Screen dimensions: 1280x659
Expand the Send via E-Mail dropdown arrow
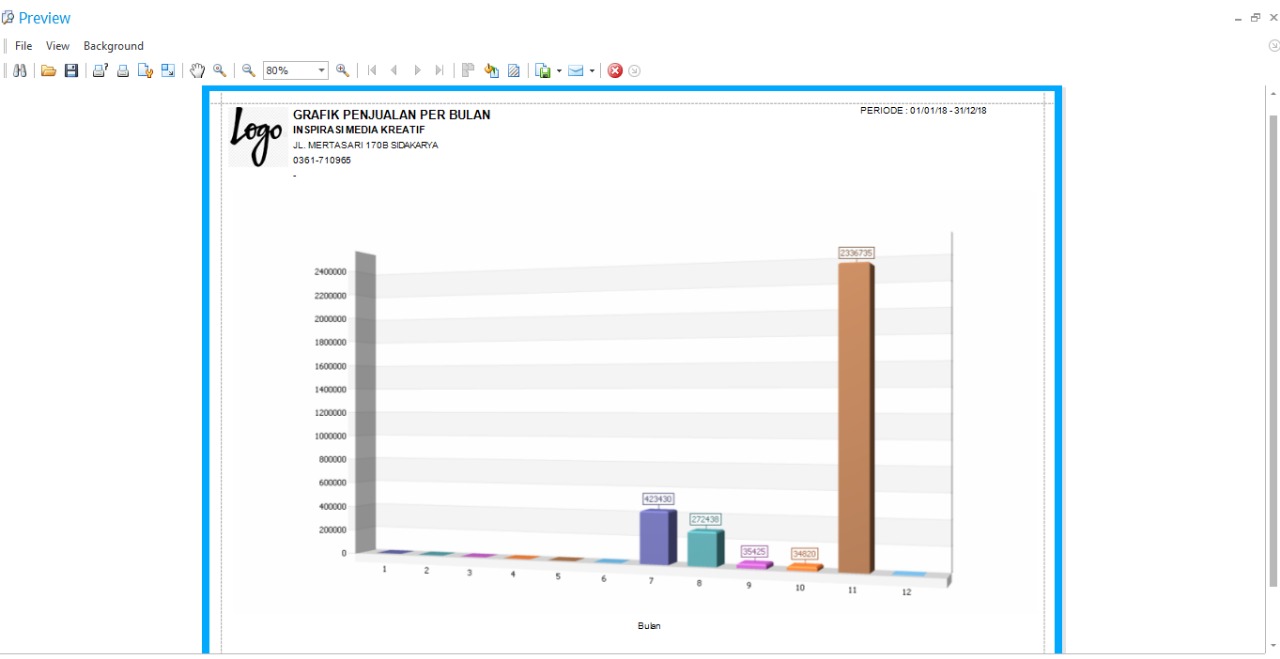tap(592, 71)
